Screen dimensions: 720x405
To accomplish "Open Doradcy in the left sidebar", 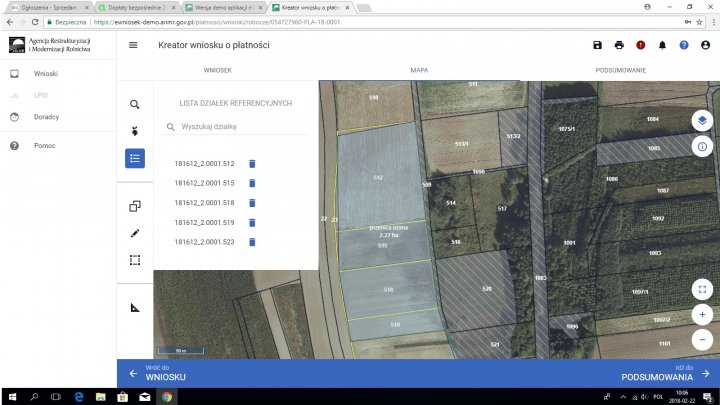I will click(x=47, y=117).
